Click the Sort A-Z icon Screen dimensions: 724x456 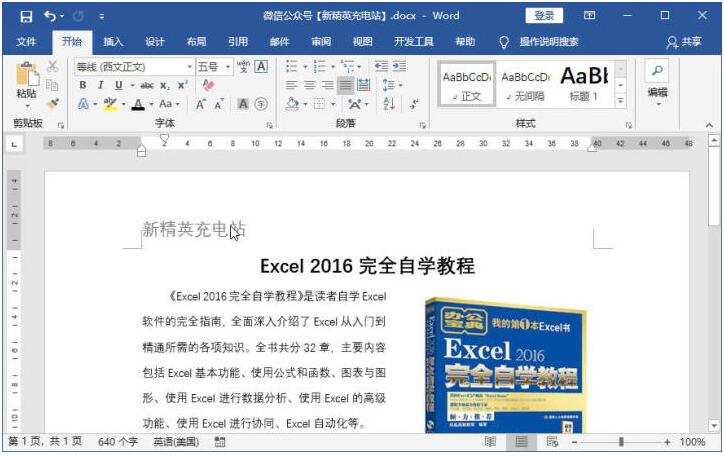point(389,104)
